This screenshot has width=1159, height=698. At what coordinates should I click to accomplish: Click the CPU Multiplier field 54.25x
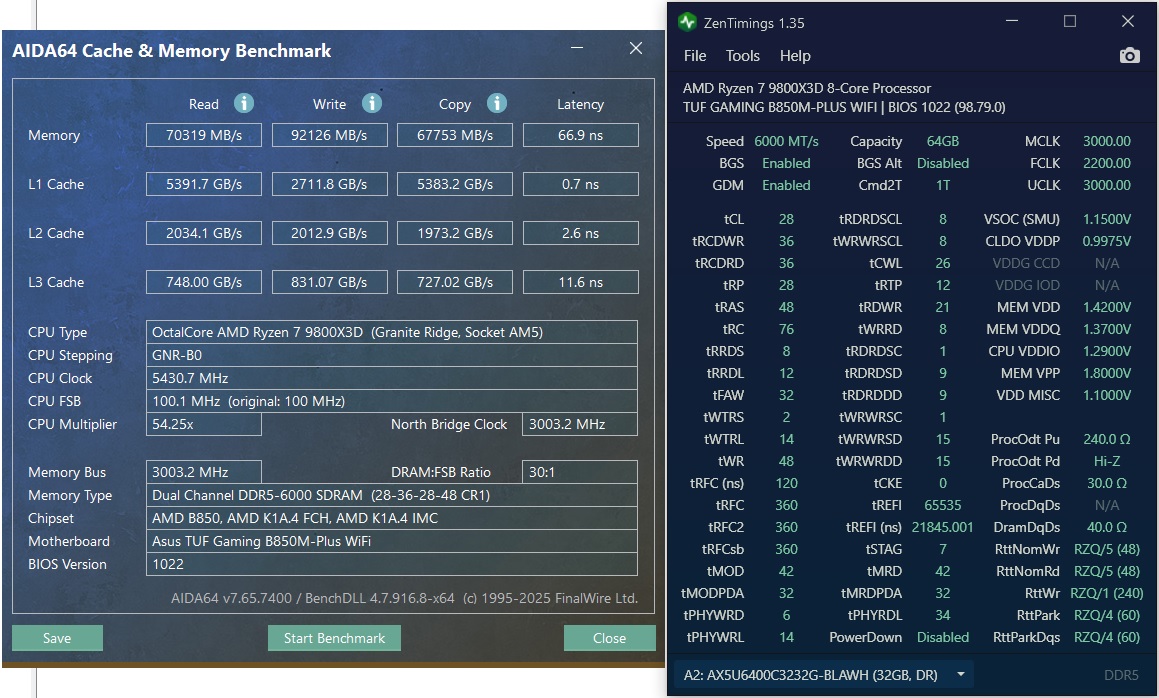(x=204, y=424)
